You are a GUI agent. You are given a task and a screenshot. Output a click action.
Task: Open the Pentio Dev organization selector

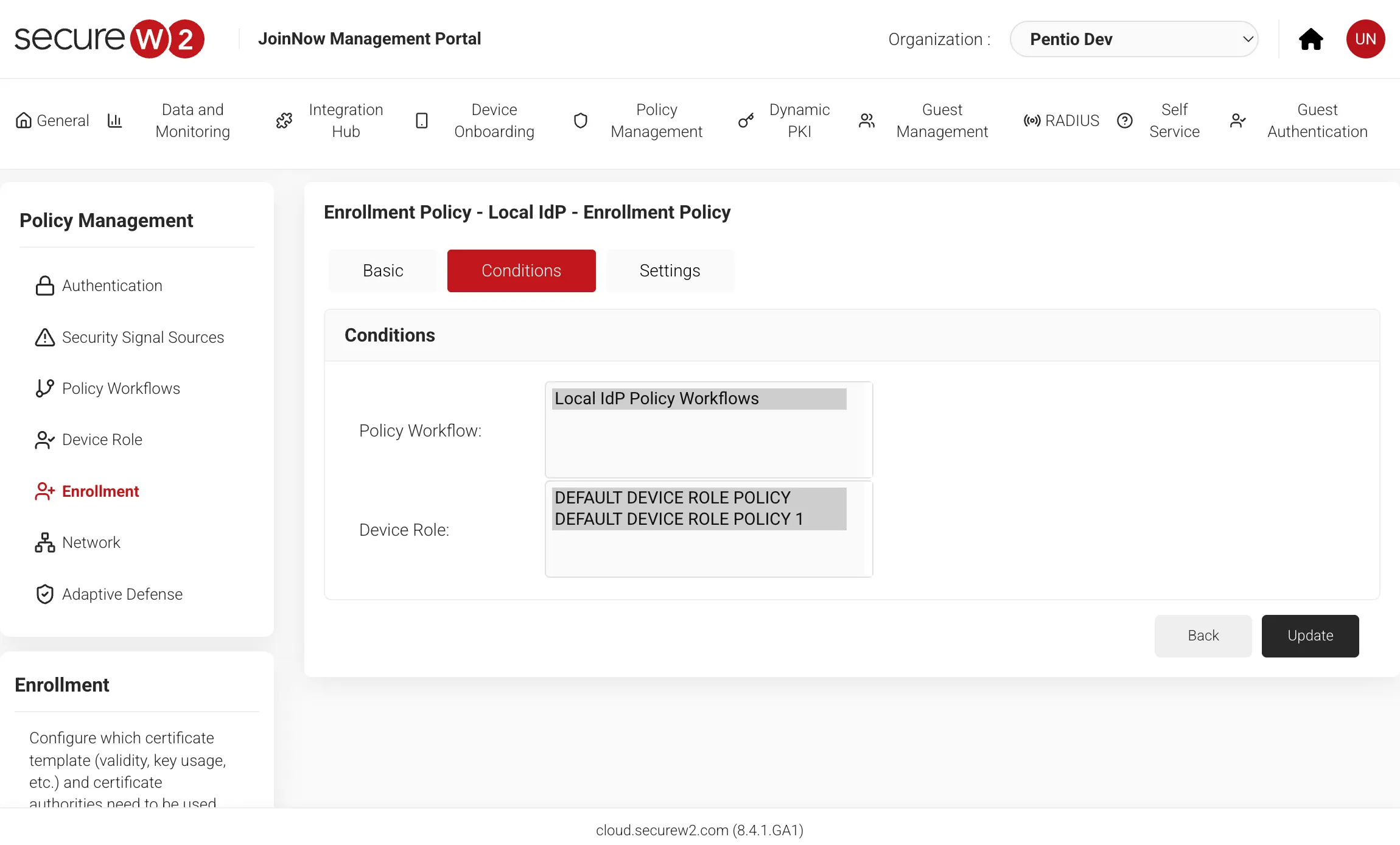1134,39
